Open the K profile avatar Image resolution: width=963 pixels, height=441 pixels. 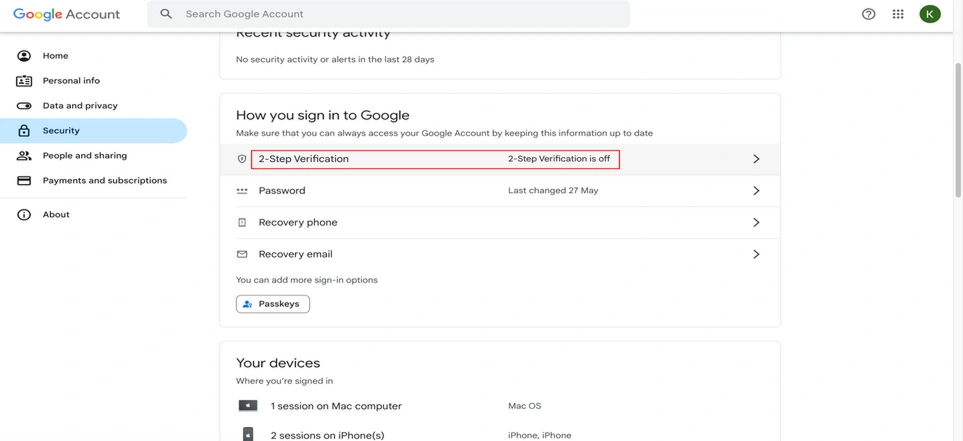pos(930,14)
